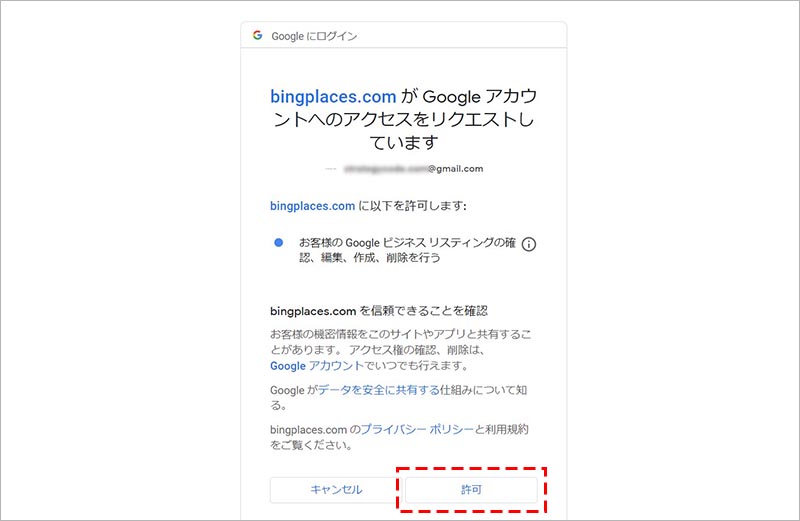Open bingplaces.com link above the permission list
The image size is (800, 521).
pos(312,206)
